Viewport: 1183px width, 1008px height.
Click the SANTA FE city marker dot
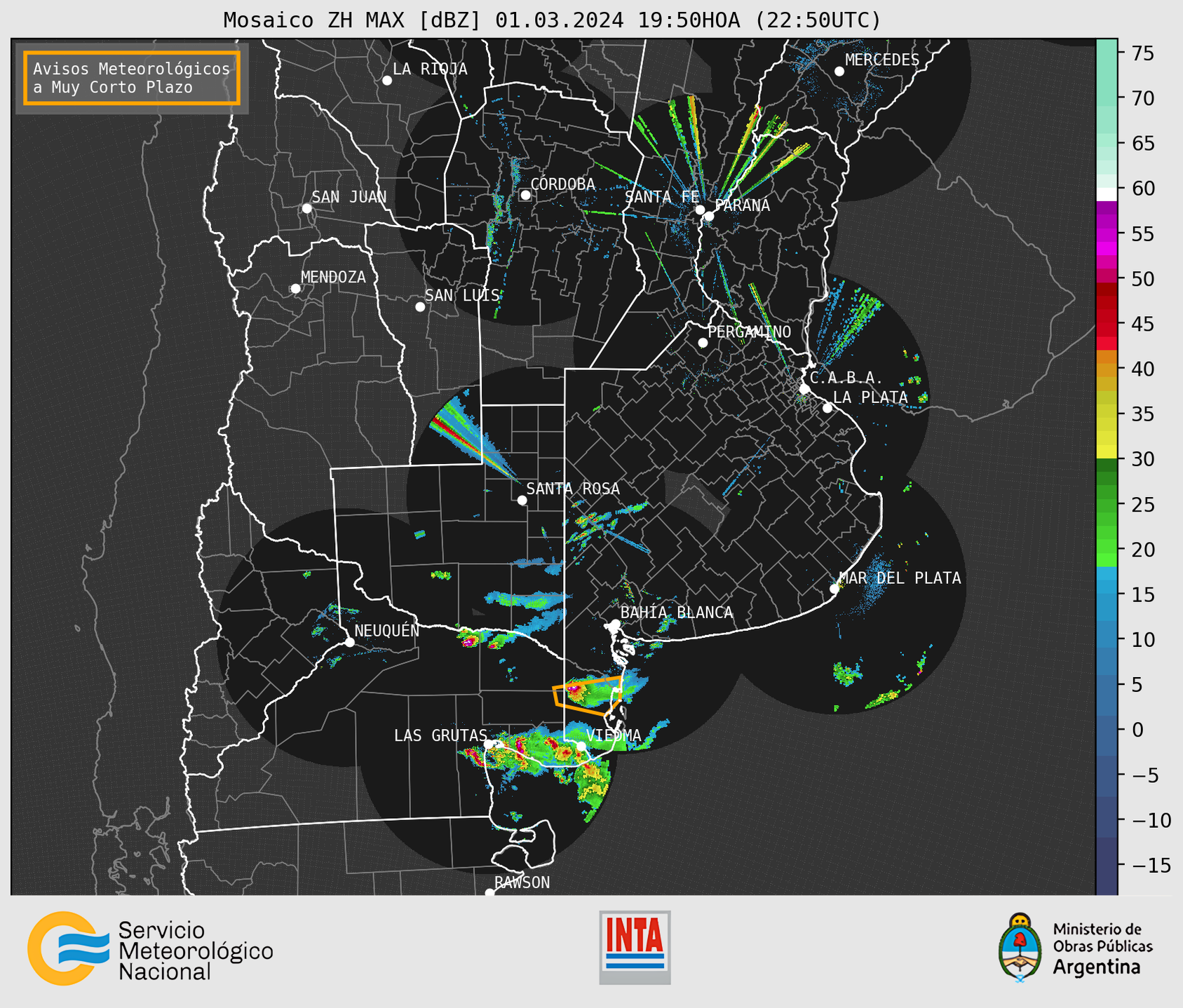coord(700,210)
